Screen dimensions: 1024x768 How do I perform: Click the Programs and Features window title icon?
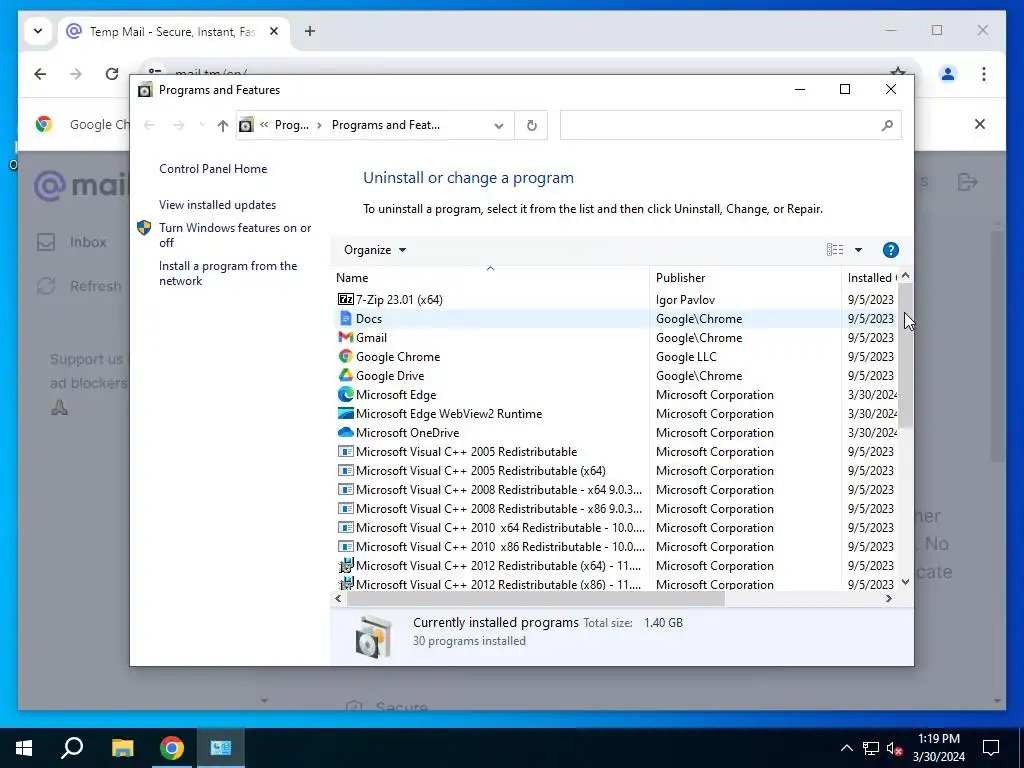pos(145,90)
